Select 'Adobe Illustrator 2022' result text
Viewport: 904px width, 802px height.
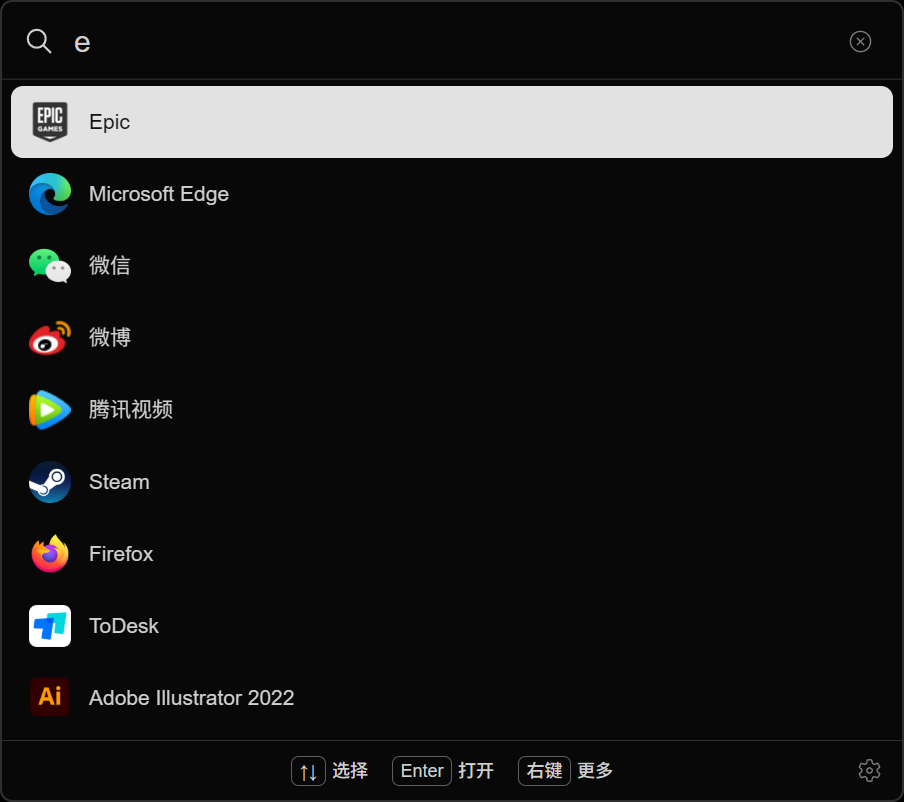click(191, 698)
